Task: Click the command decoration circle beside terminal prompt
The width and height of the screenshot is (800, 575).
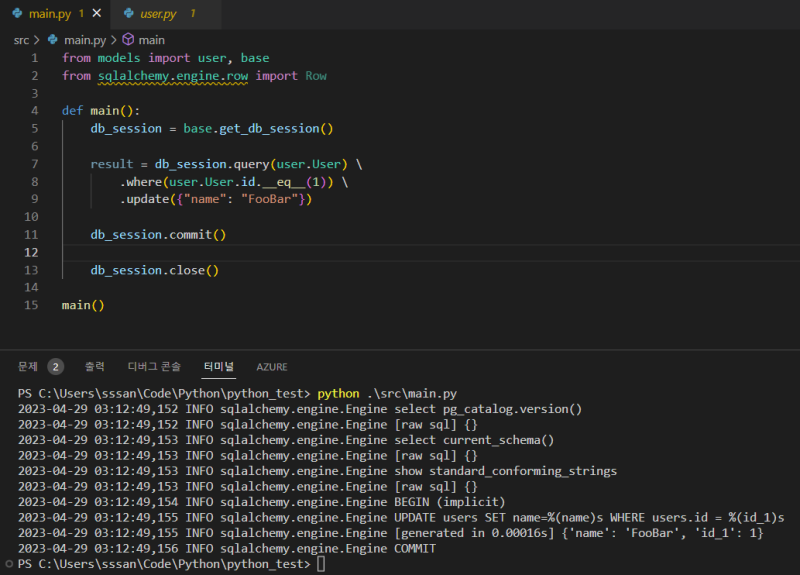Action: point(9,564)
